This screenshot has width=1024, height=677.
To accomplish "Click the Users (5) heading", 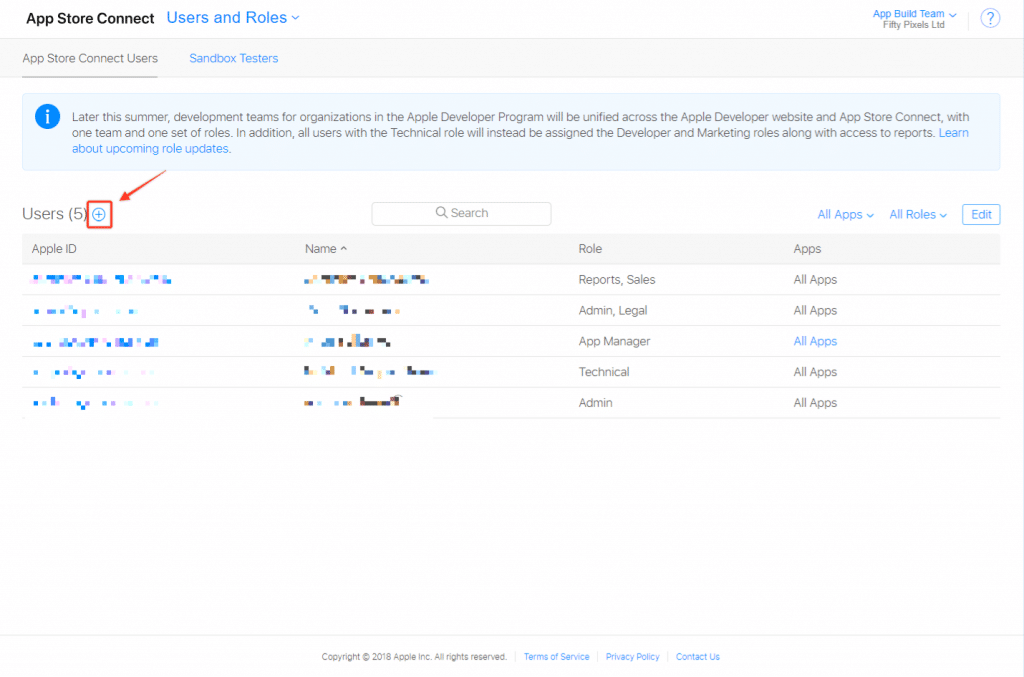I will (x=55, y=214).
